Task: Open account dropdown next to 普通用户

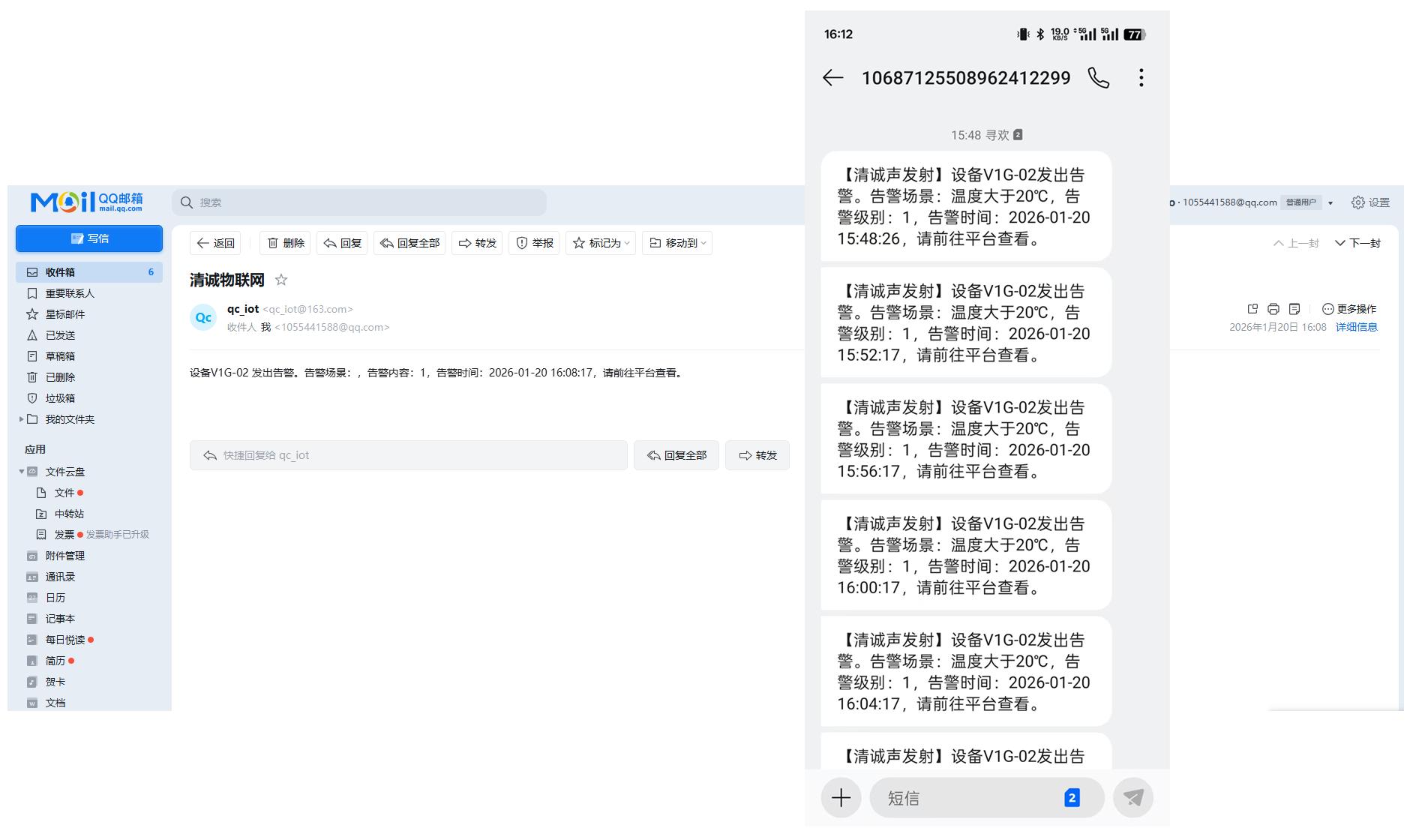Action: click(1330, 202)
